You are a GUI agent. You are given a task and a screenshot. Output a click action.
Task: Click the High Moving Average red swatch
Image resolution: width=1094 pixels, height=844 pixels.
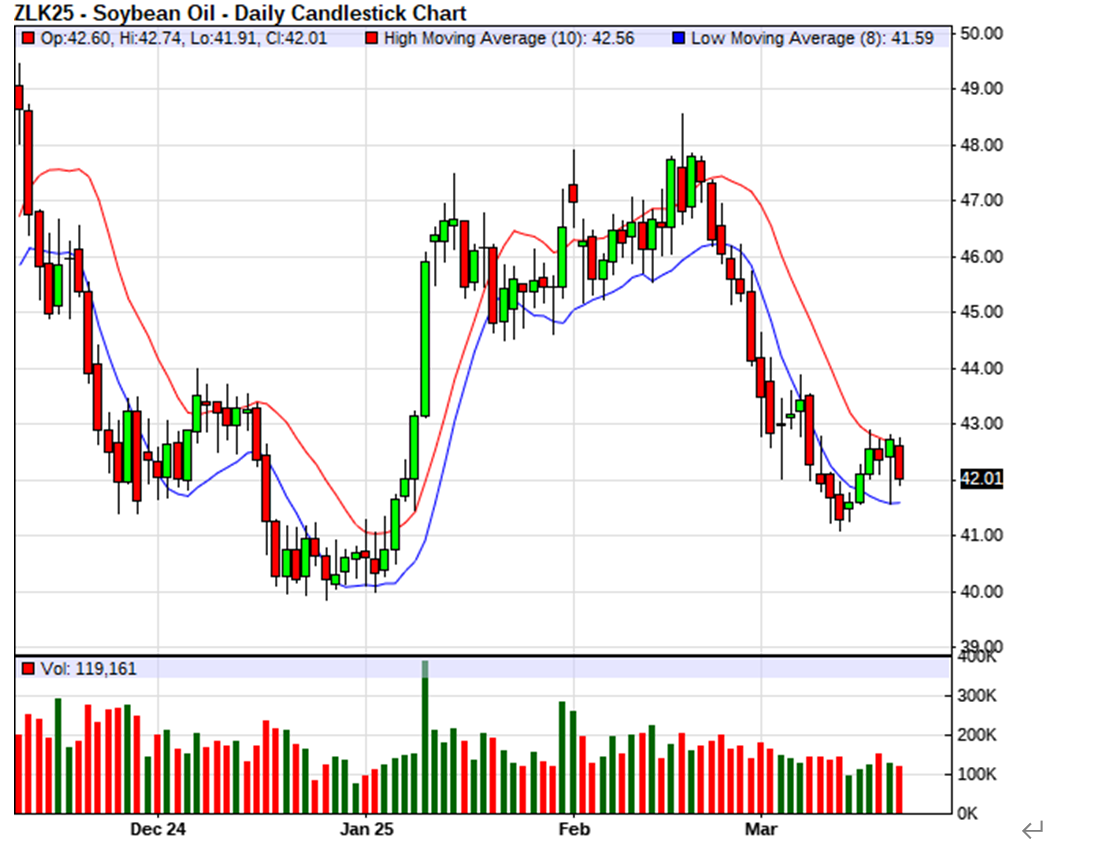371,39
